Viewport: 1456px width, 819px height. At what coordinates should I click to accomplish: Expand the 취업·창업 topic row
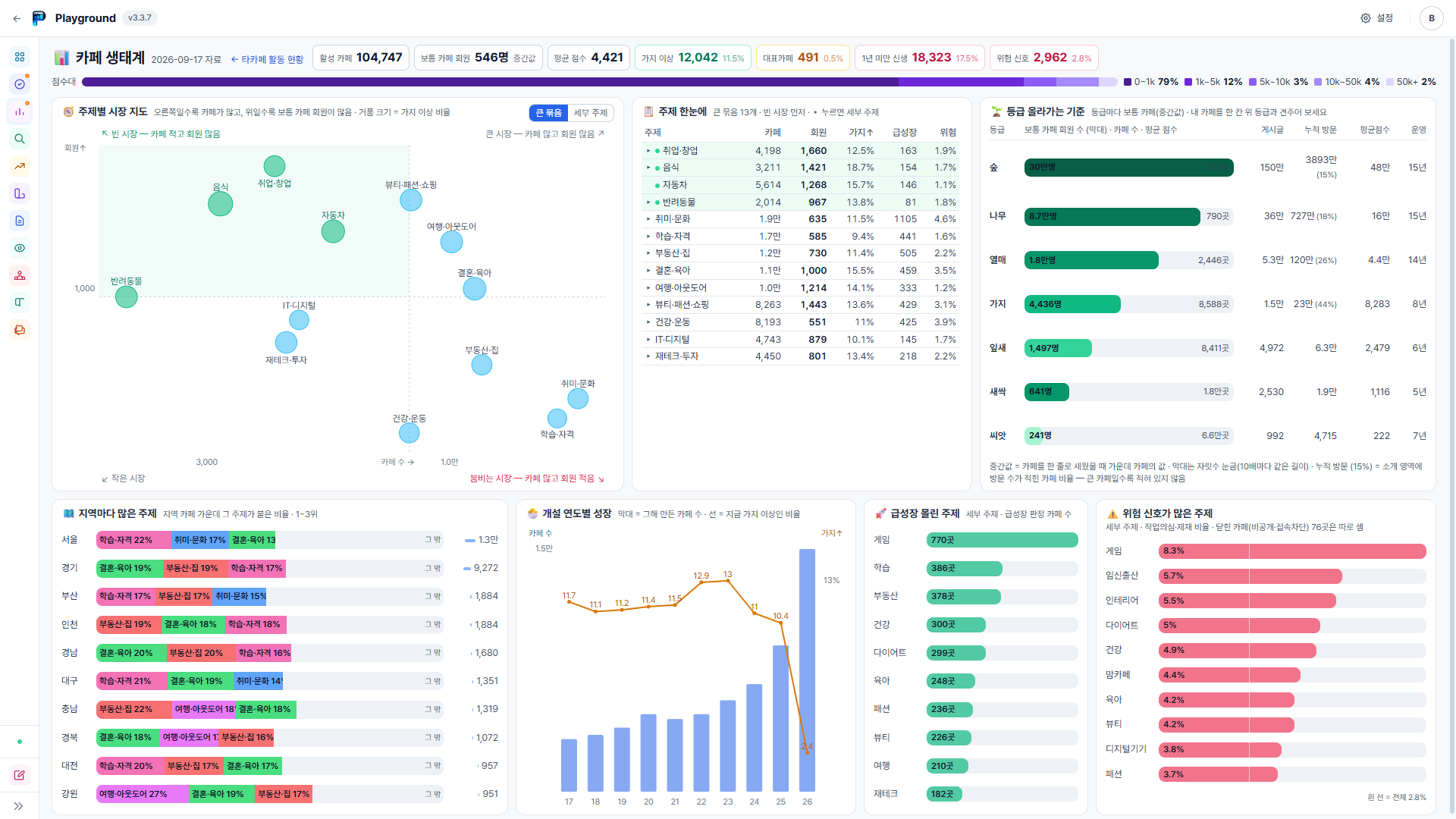(x=799, y=151)
